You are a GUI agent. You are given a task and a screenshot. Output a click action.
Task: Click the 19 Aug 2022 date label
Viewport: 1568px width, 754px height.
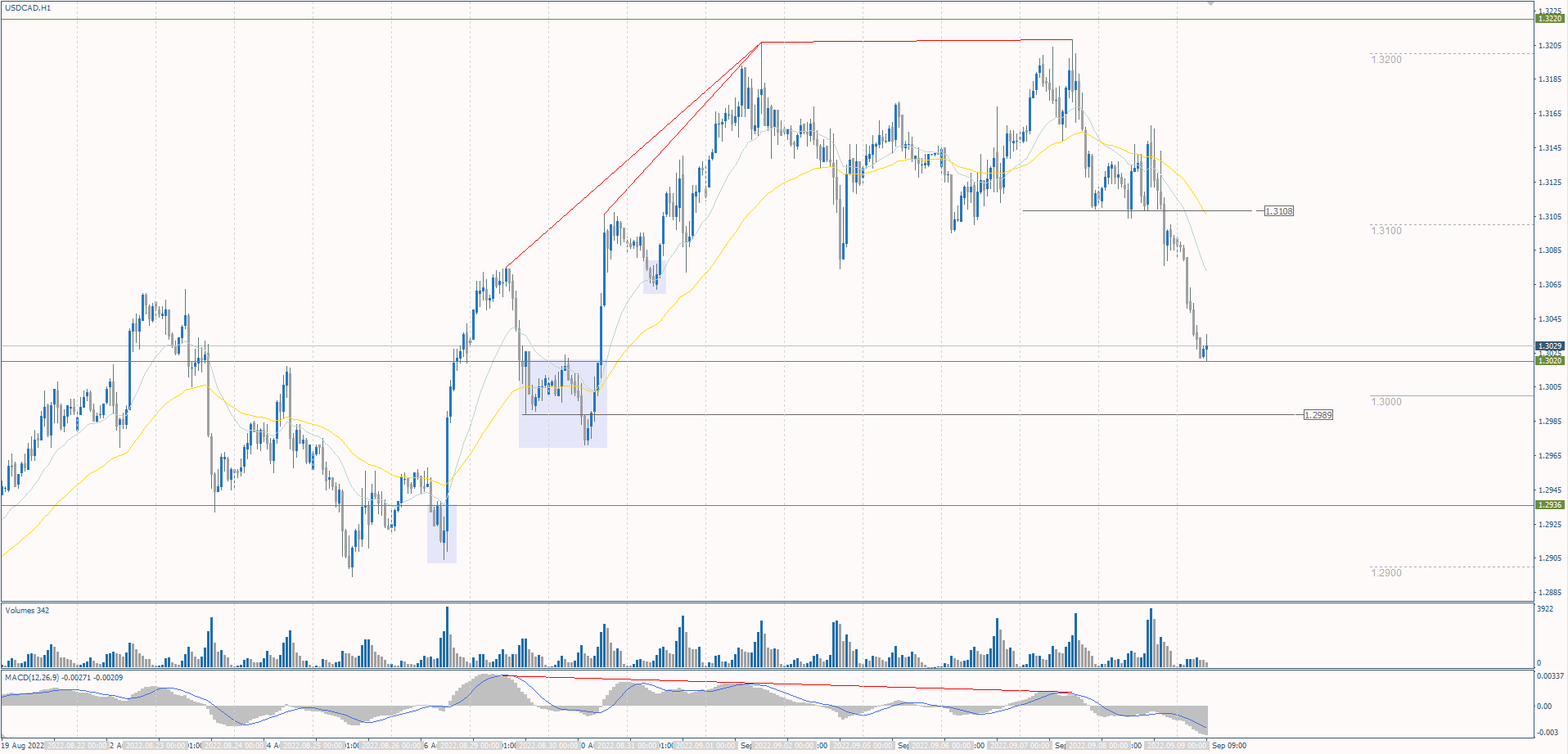23,746
